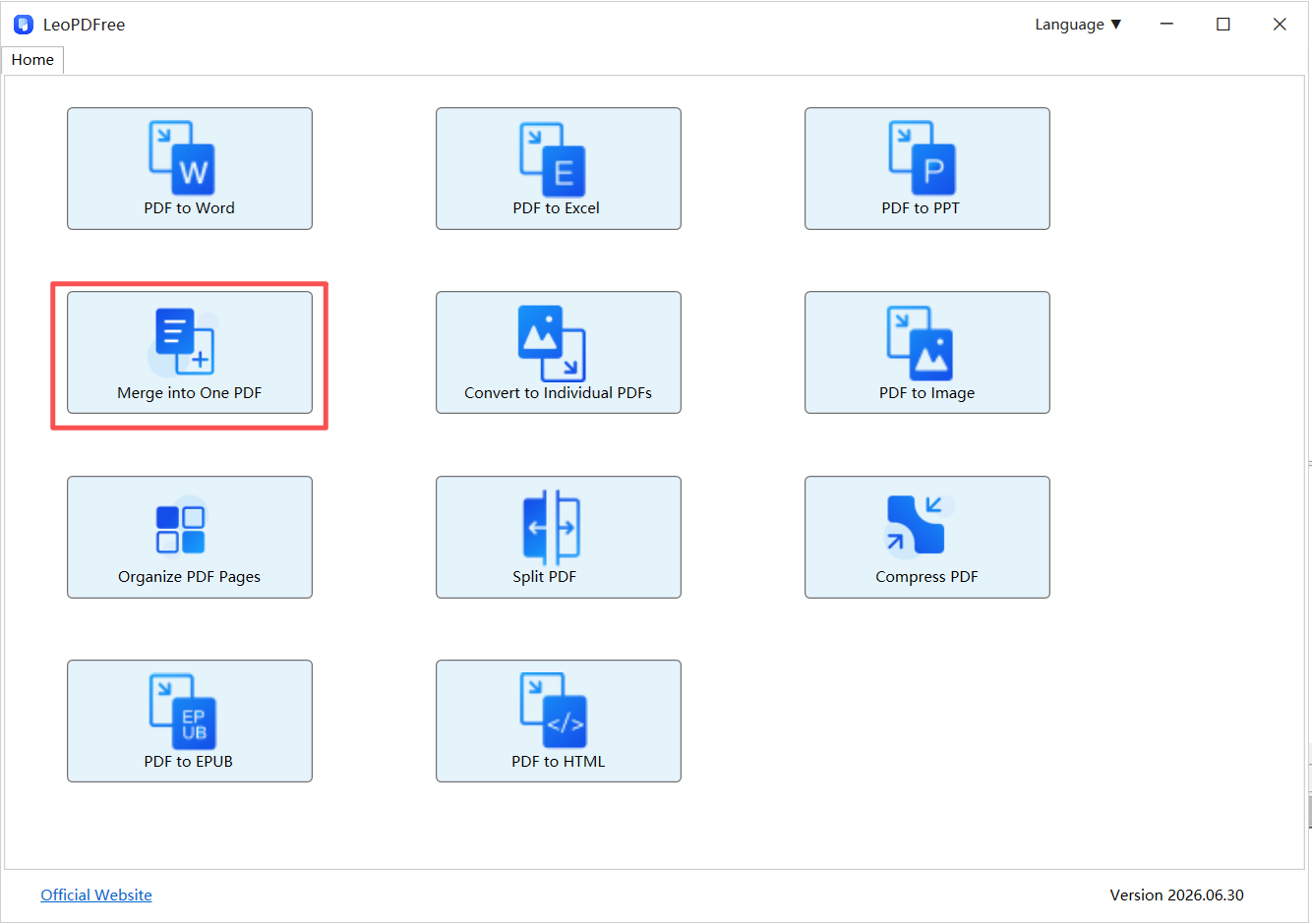Expand the Language dropdown menu
1312x924 pixels.
pyautogui.click(x=1078, y=25)
